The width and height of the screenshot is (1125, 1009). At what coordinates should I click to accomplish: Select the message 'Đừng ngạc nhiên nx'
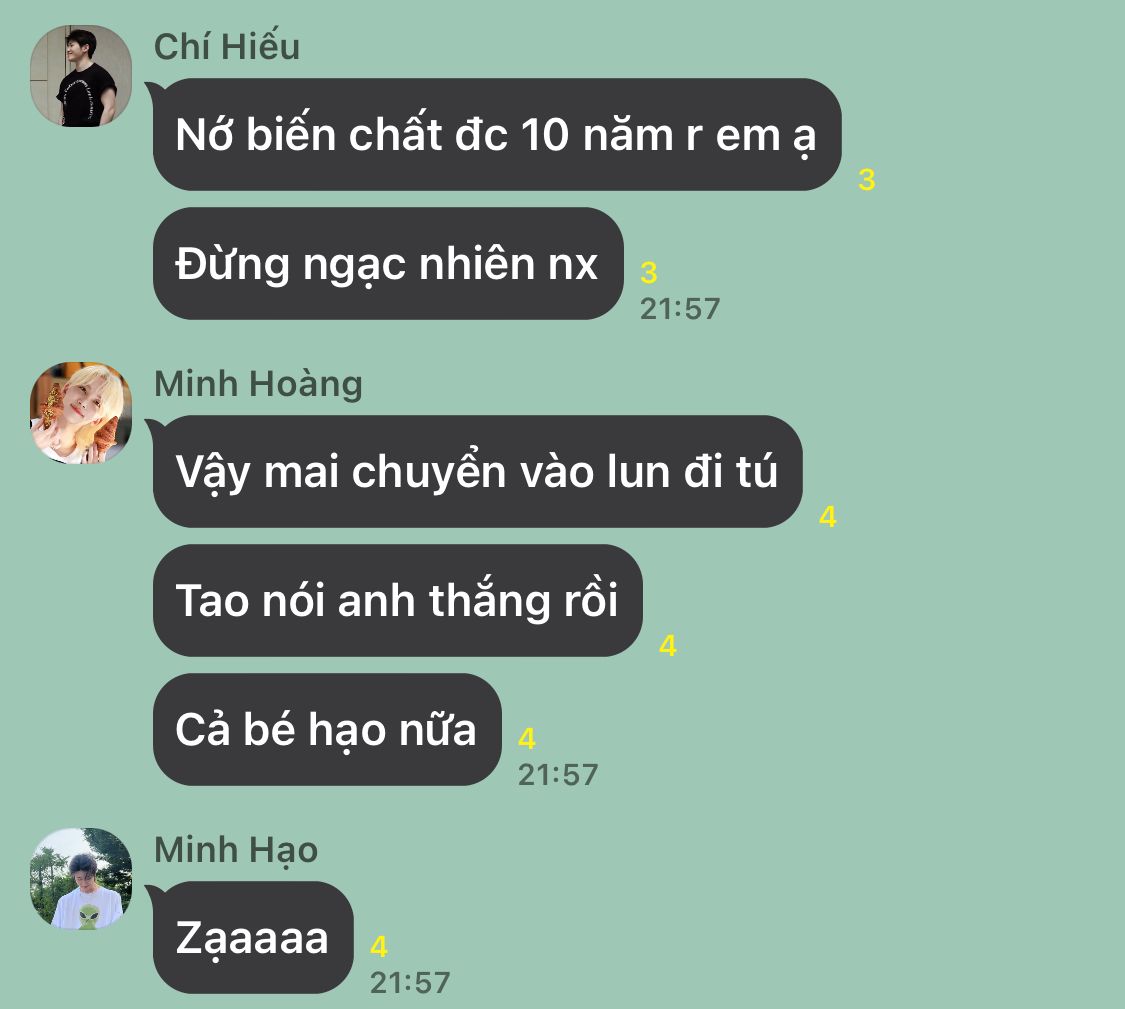point(387,263)
